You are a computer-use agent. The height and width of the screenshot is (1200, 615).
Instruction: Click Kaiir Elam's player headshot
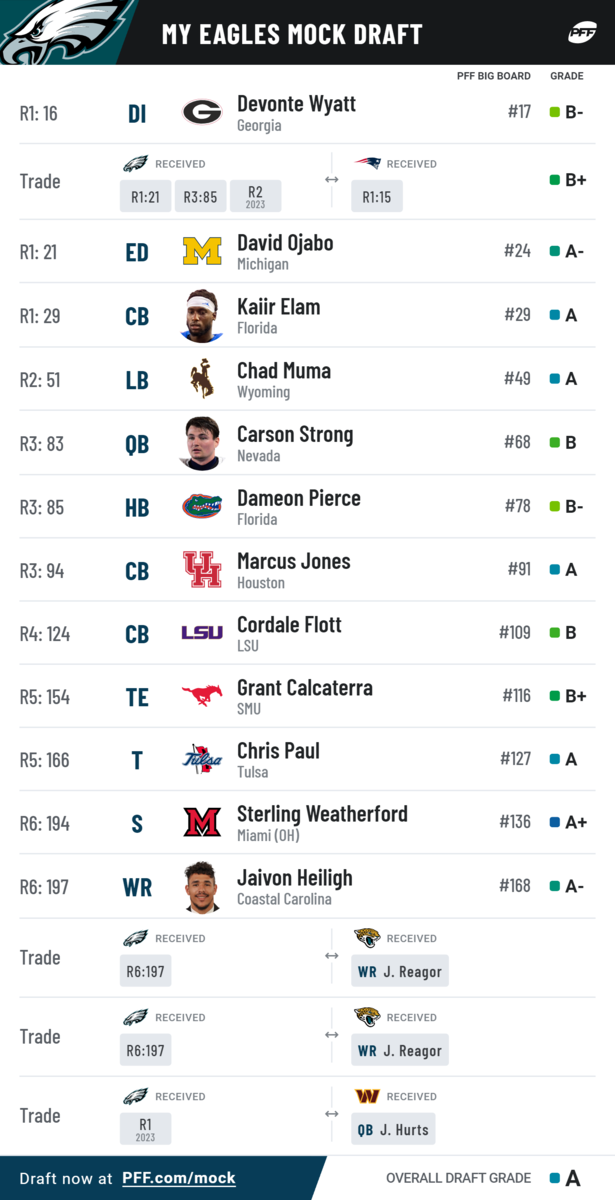click(x=202, y=315)
